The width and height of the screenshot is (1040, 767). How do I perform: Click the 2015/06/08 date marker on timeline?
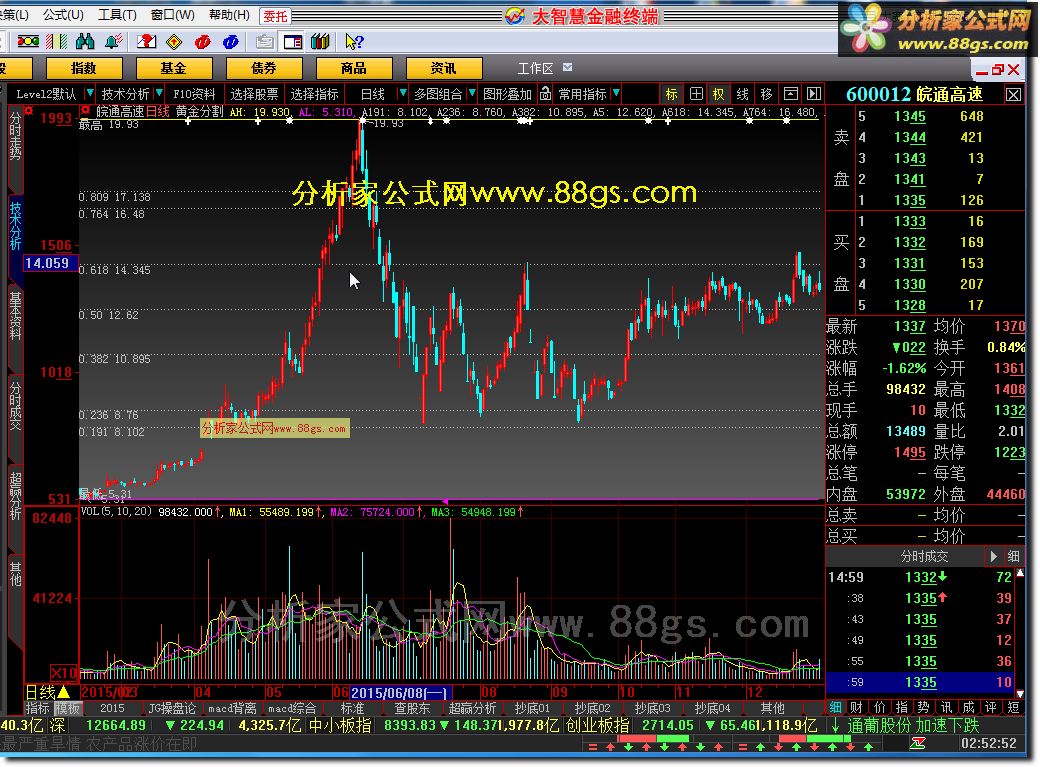click(401, 693)
